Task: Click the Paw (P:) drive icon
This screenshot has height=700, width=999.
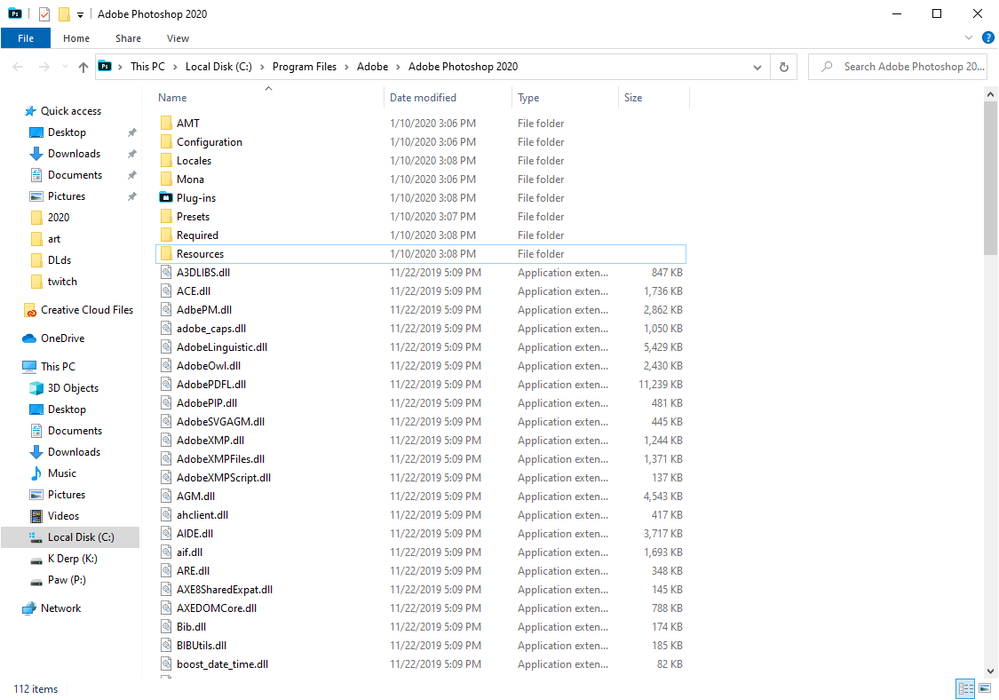Action: (36, 581)
